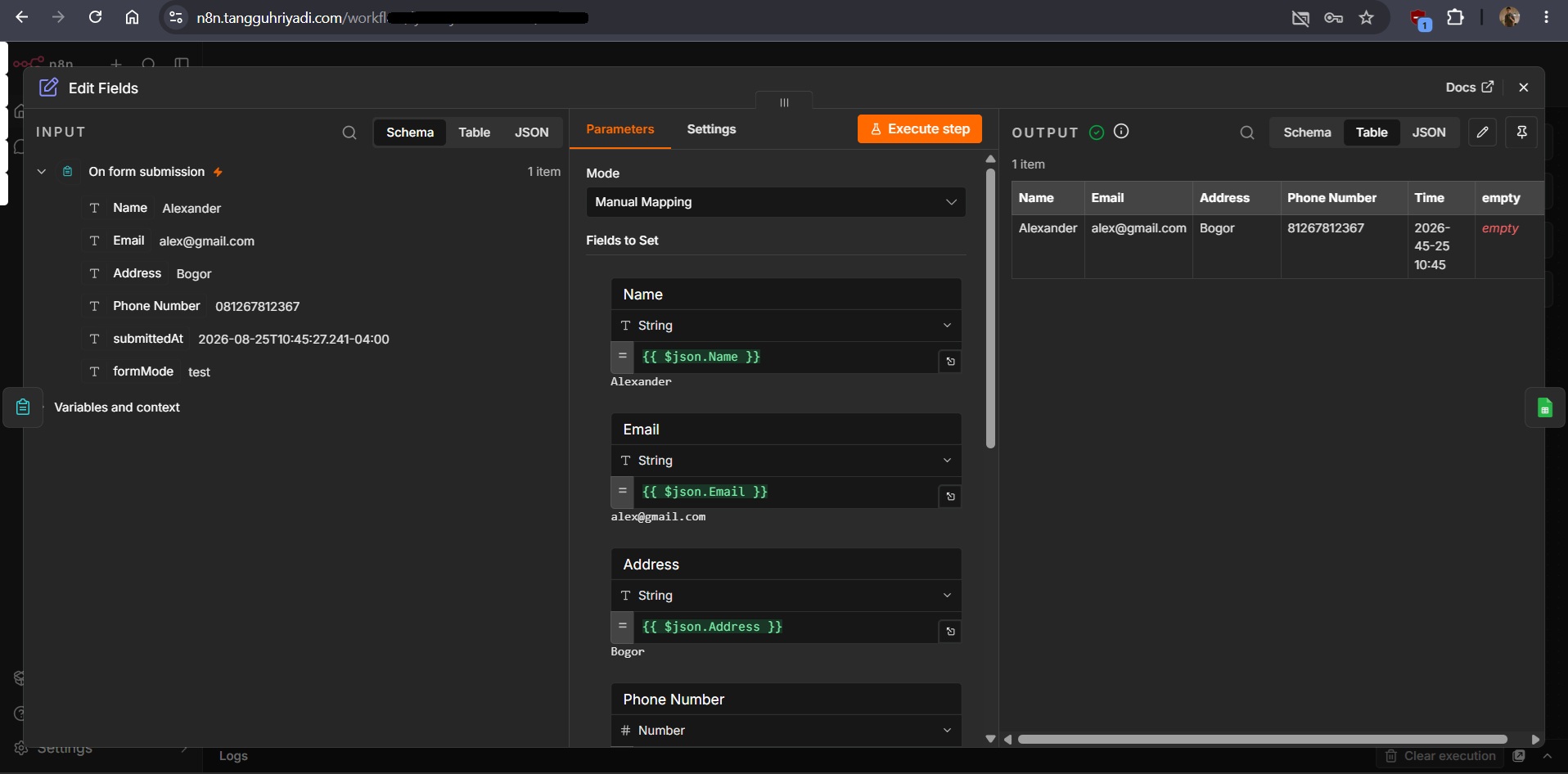Switch to the Settings tab
Screen dimensions: 1568x774
[x=711, y=129]
